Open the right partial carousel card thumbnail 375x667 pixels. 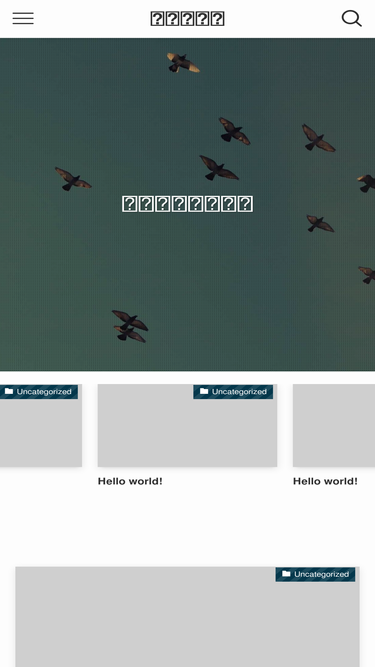click(x=334, y=425)
